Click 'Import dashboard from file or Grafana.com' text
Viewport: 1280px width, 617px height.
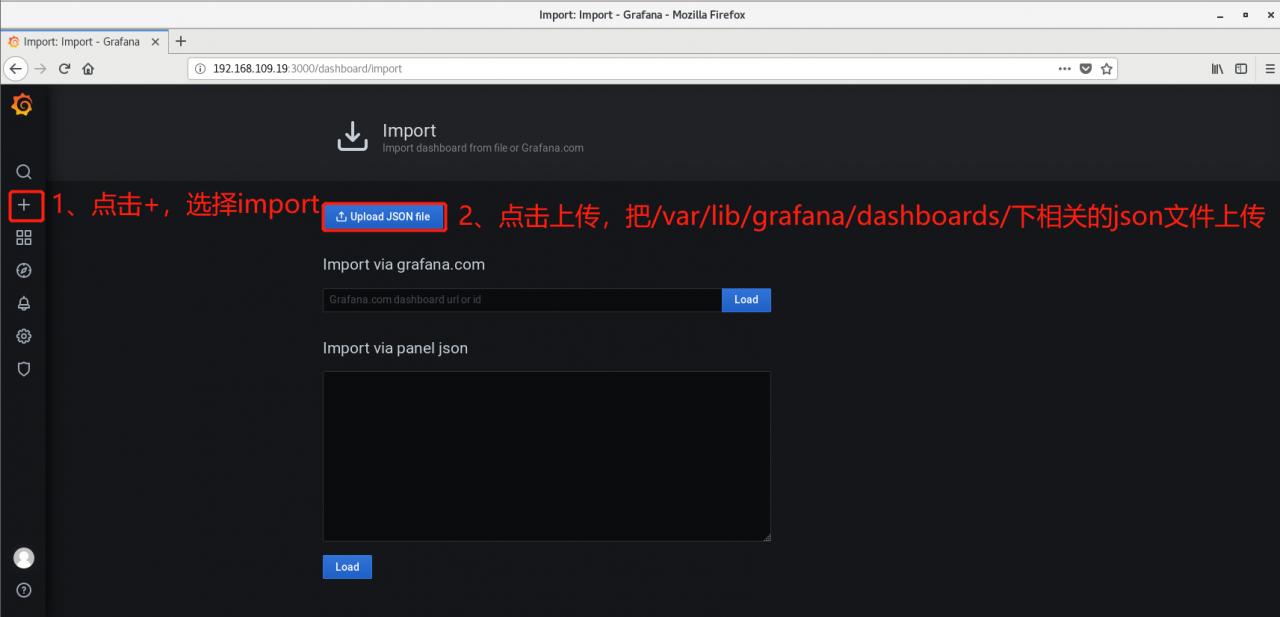483,148
